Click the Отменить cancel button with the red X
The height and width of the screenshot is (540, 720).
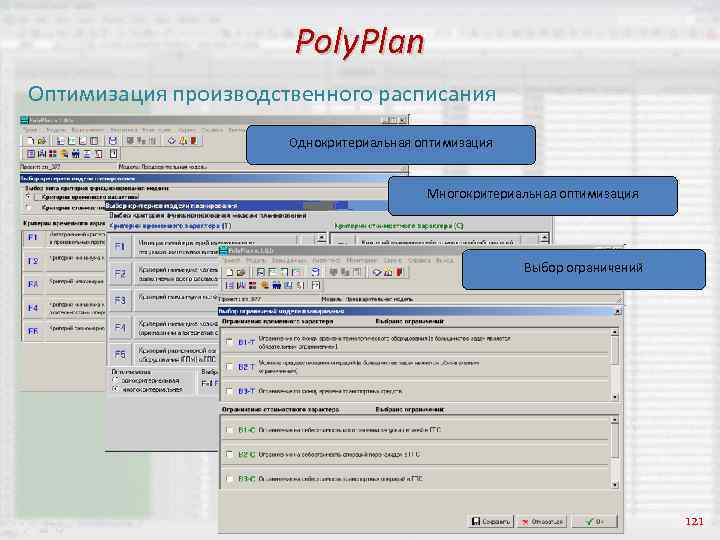point(543,521)
